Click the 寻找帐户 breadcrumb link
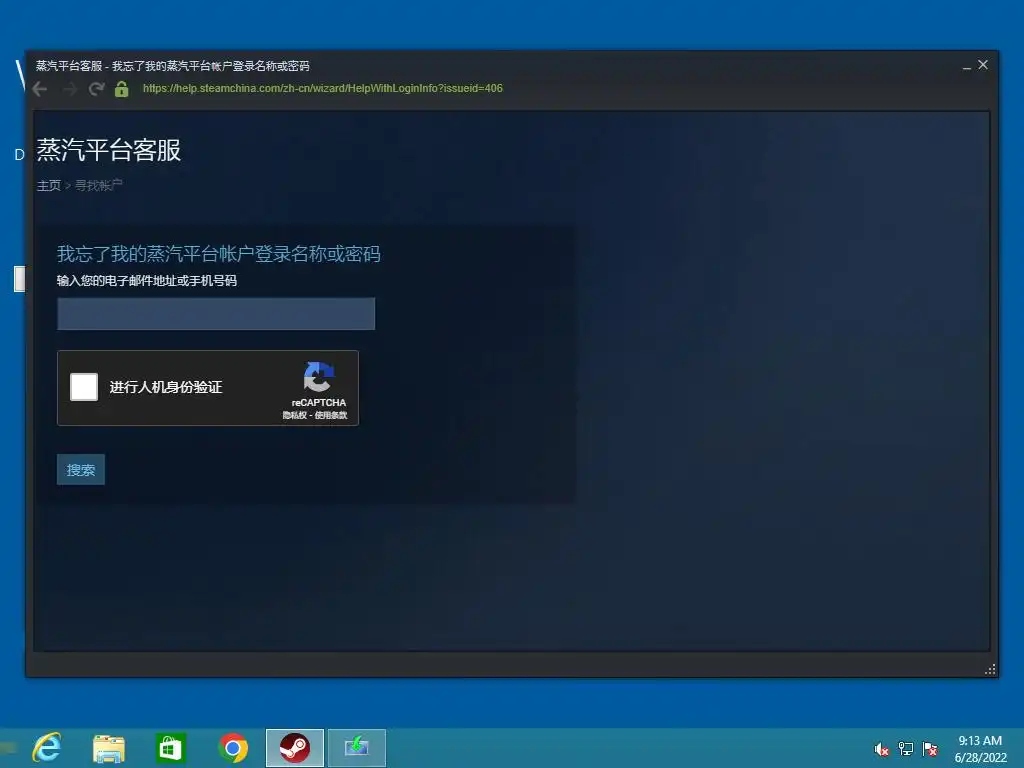This screenshot has height=768, width=1024. pyautogui.click(x=98, y=185)
